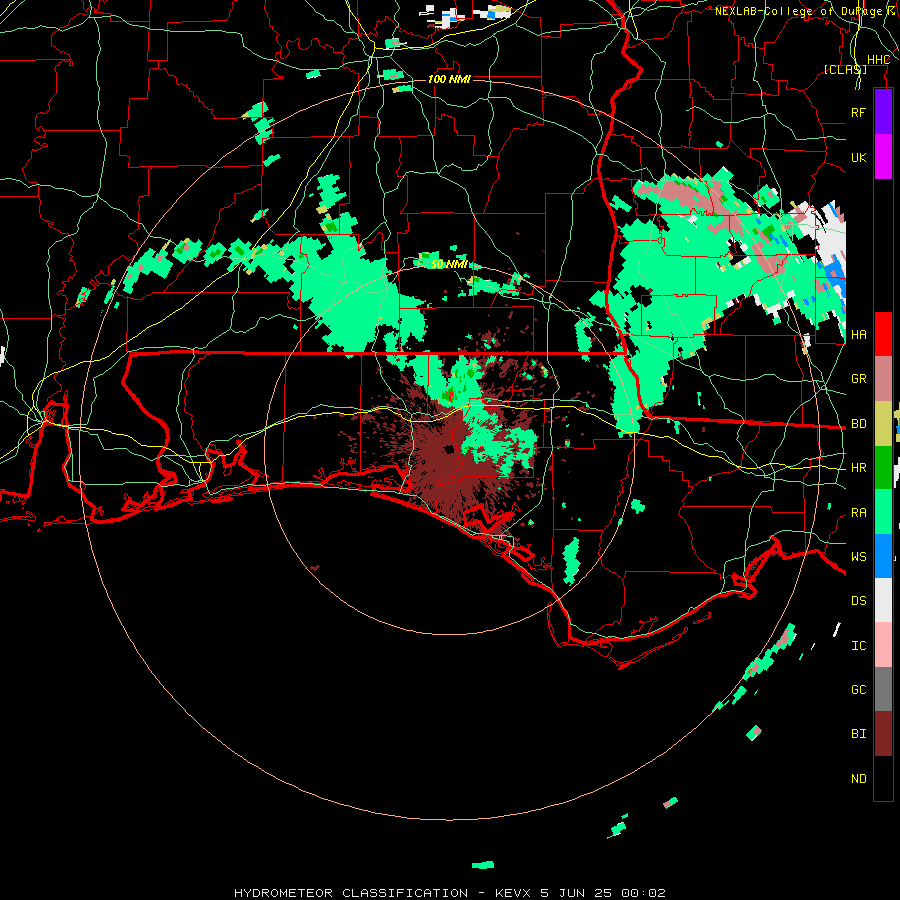Select the khaki BD legend swatch
The image size is (900, 900).
coord(883,423)
